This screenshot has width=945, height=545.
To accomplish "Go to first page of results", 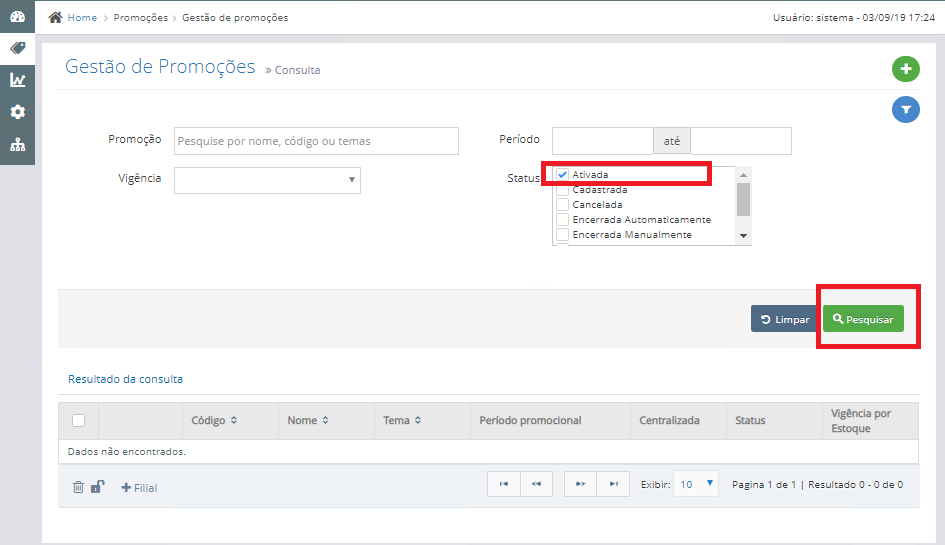I will click(x=504, y=484).
